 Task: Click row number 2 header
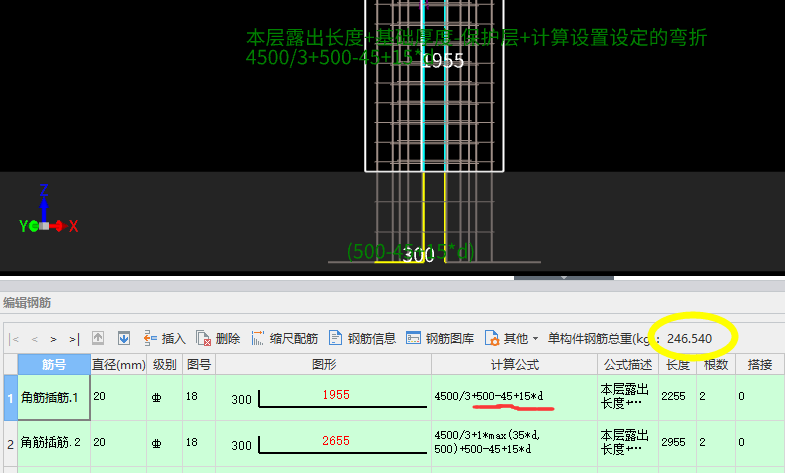point(9,442)
